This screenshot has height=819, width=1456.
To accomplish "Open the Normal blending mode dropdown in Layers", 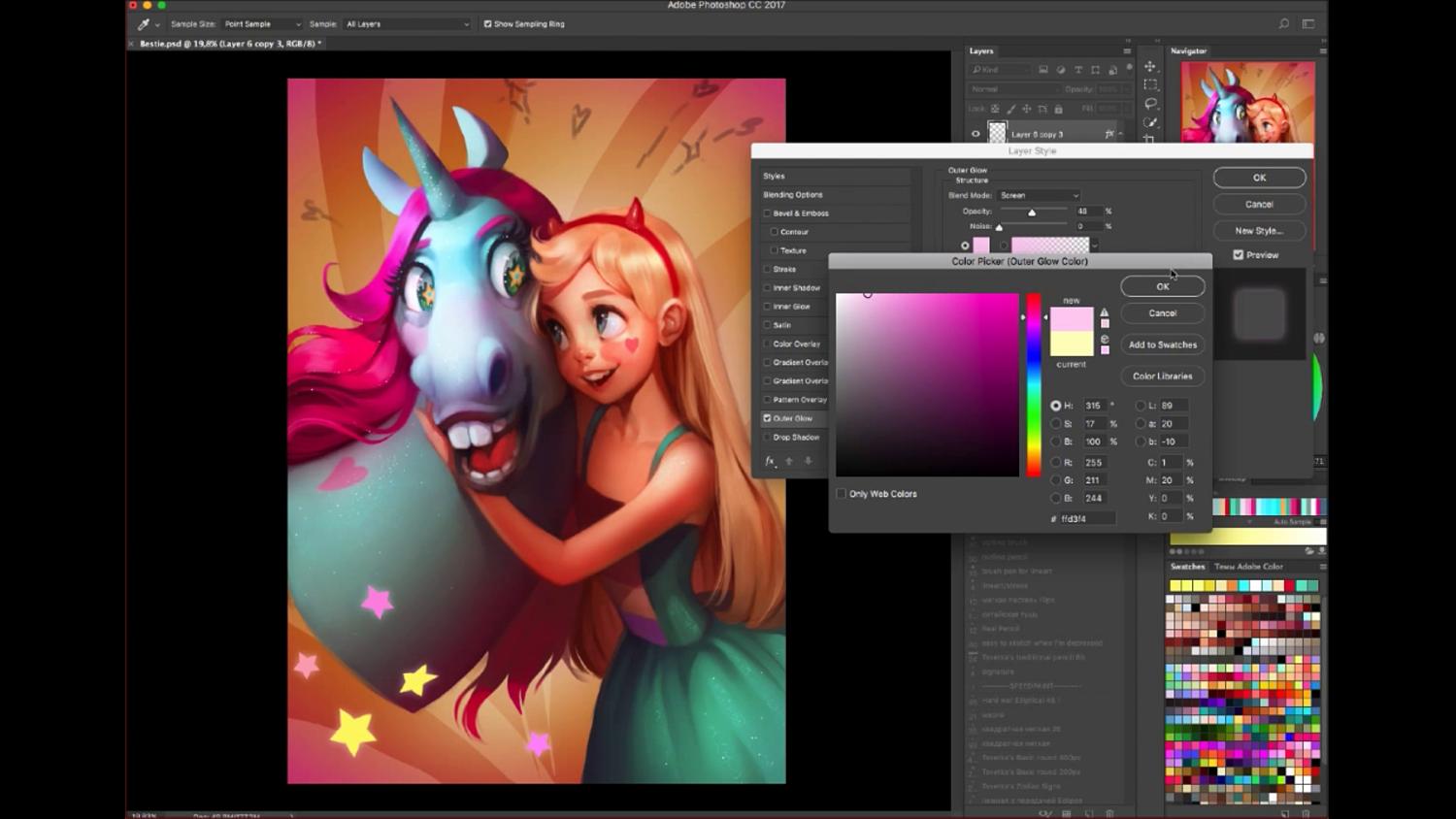I will [x=1014, y=89].
